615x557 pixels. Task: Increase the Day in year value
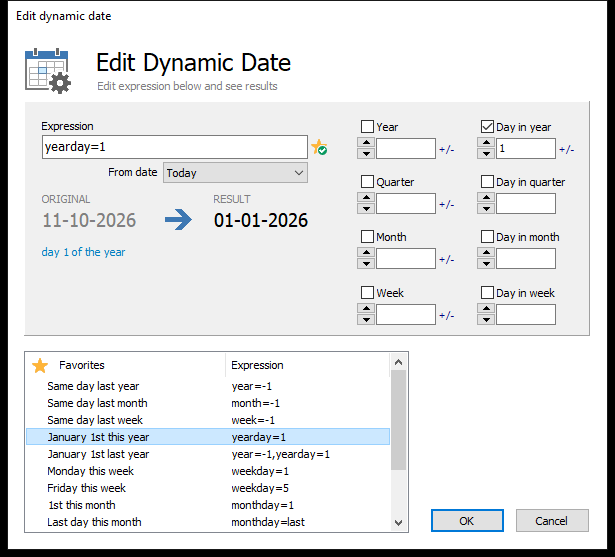pos(486,143)
